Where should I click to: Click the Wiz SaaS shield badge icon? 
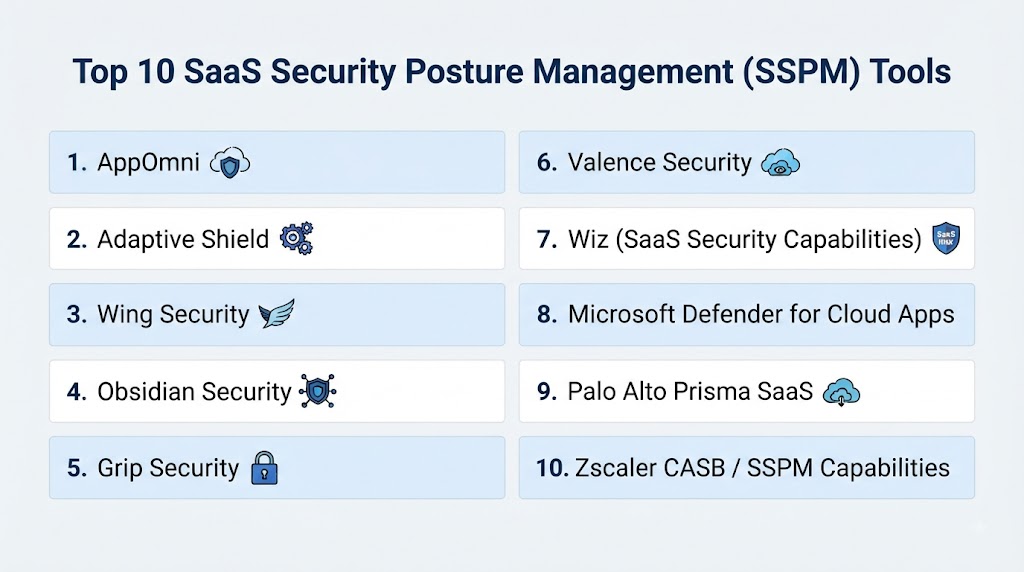coord(946,238)
